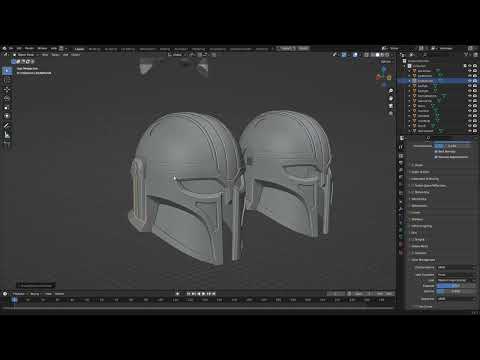Open the Object Mode dropdown
This screenshot has width=480, height=360.
pos(25,55)
